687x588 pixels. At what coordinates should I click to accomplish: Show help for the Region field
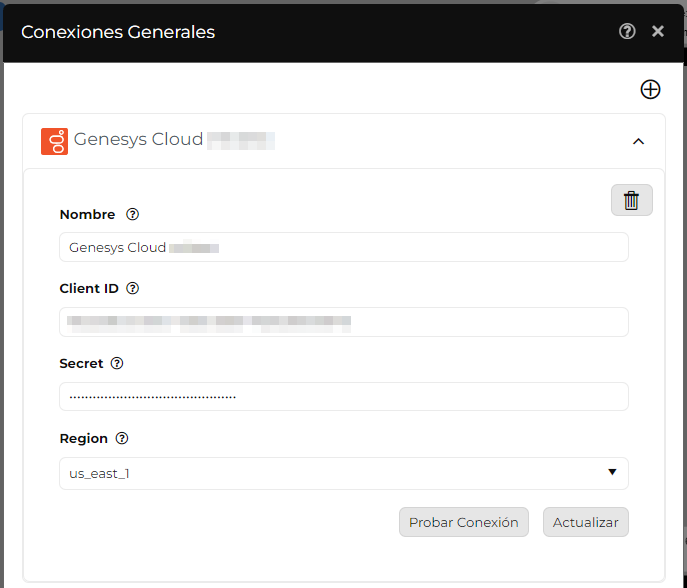coord(122,438)
